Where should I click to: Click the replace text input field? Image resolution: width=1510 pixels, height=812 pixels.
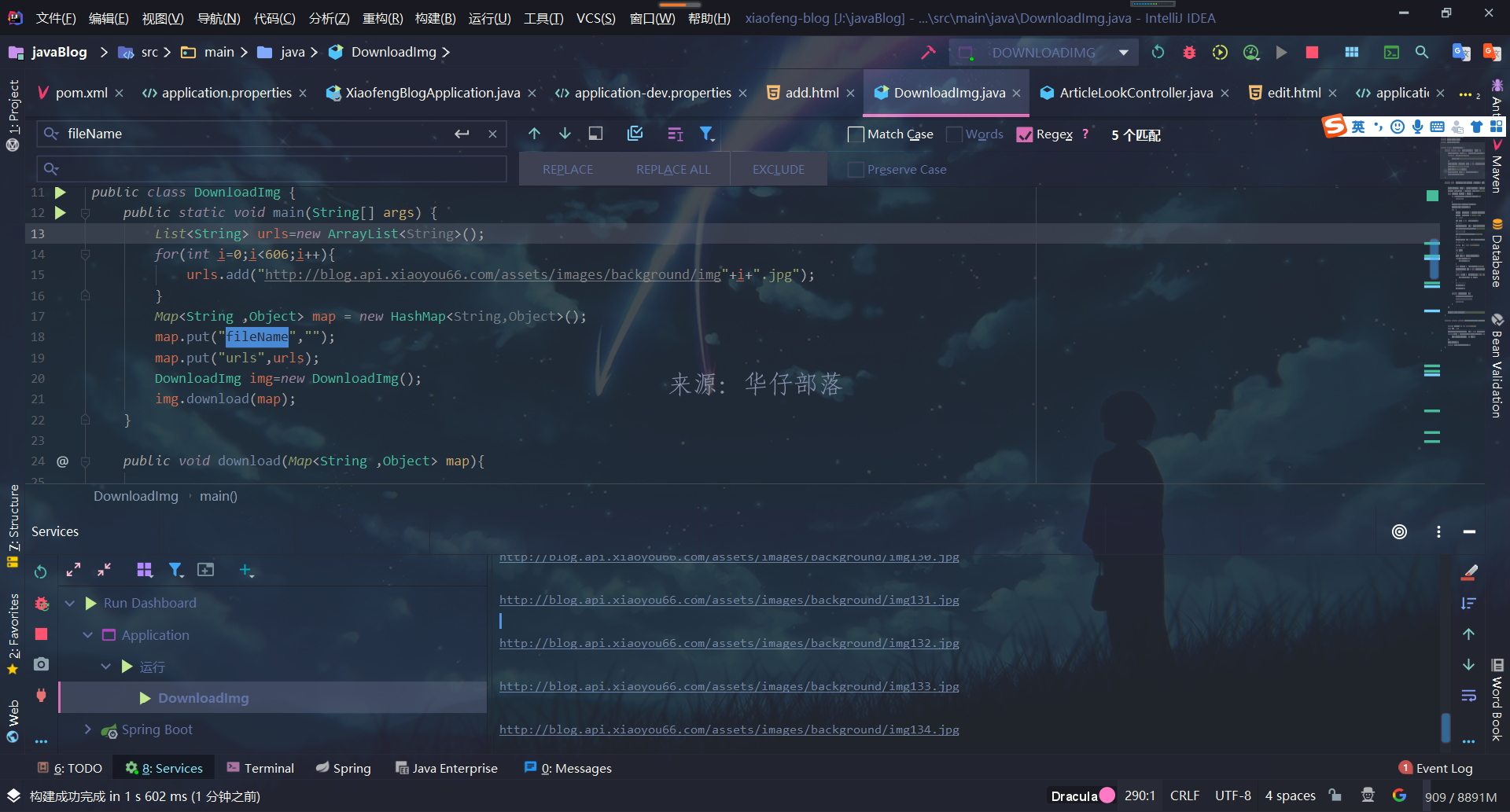(272, 169)
